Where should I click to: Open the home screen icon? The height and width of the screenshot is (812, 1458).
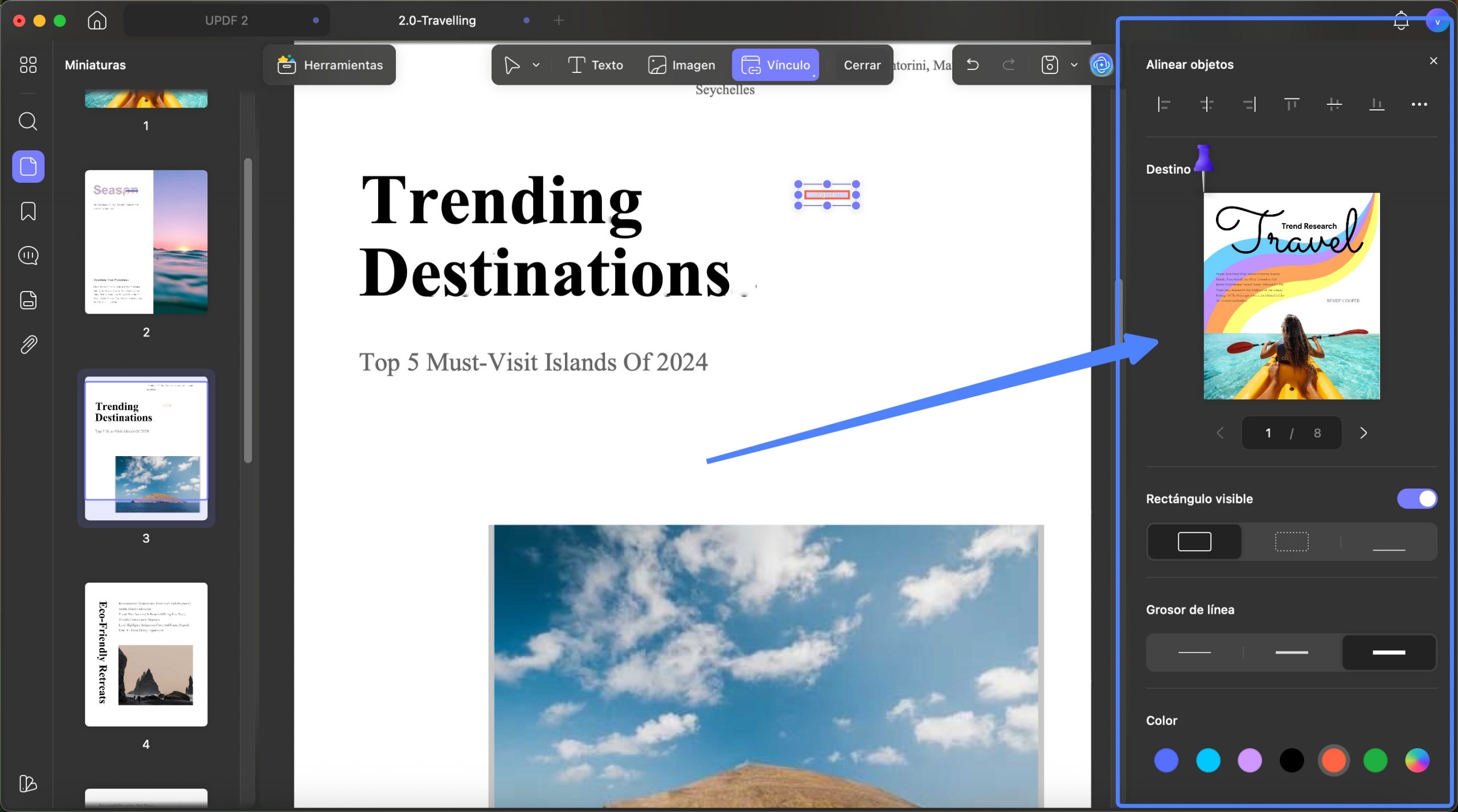tap(97, 20)
